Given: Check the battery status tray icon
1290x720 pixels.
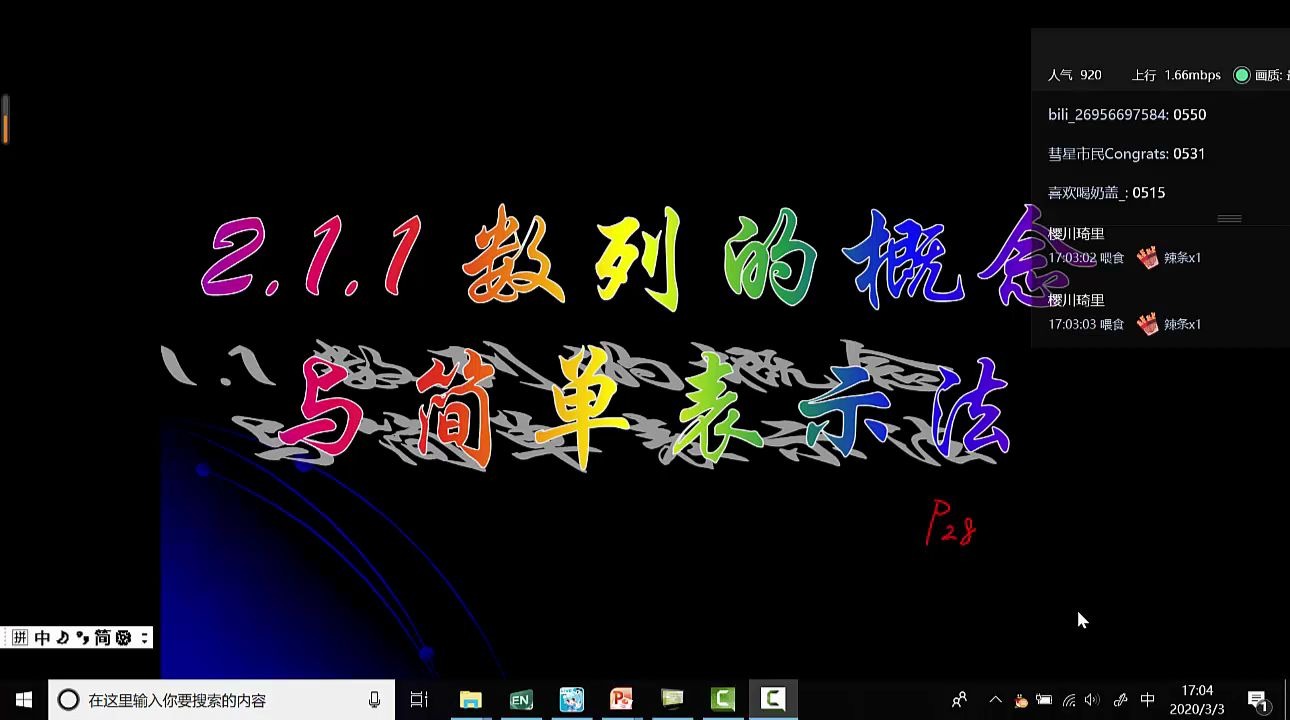Looking at the screenshot, I should pos(1044,700).
